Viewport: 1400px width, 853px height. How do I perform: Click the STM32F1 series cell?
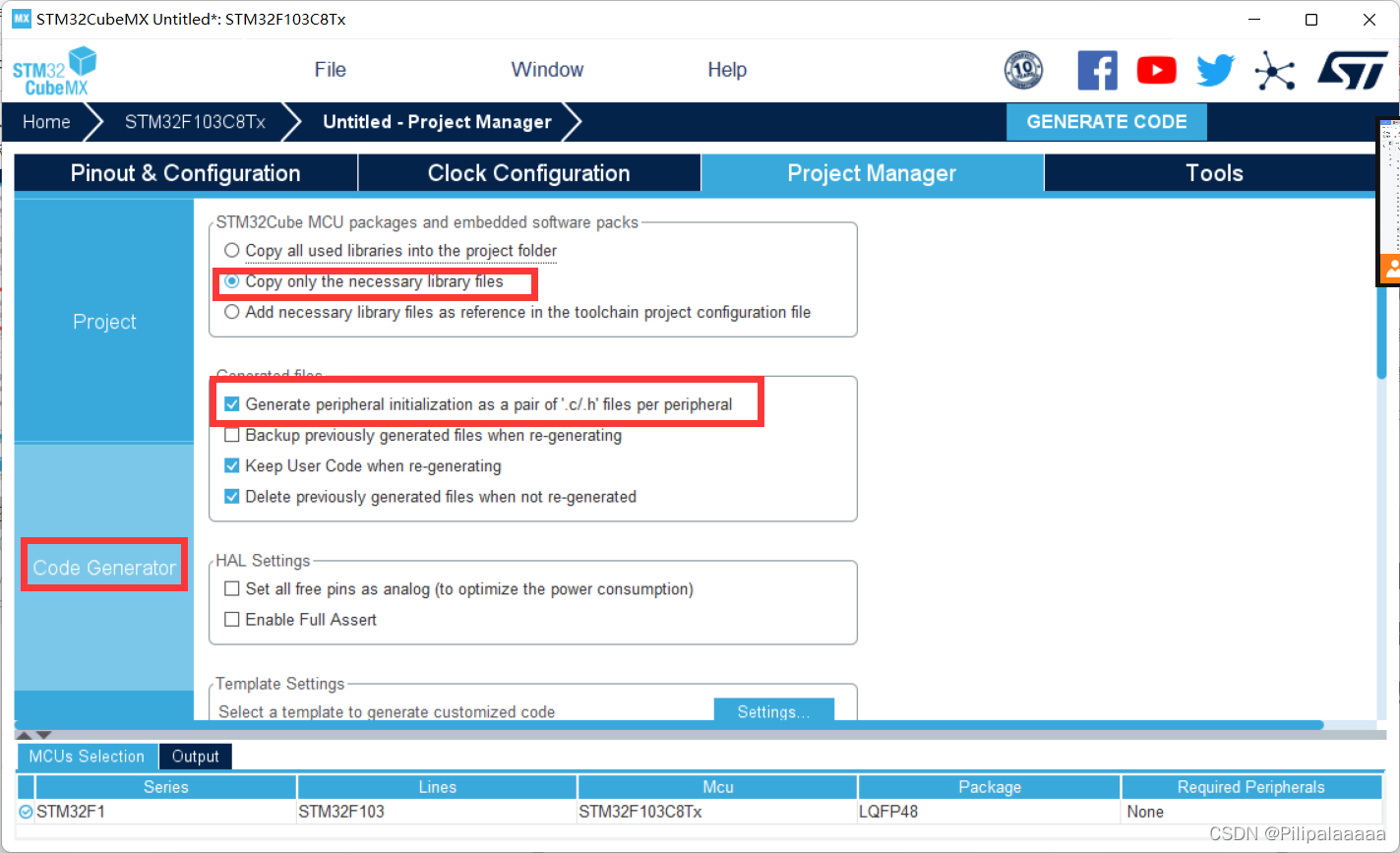tap(166, 812)
